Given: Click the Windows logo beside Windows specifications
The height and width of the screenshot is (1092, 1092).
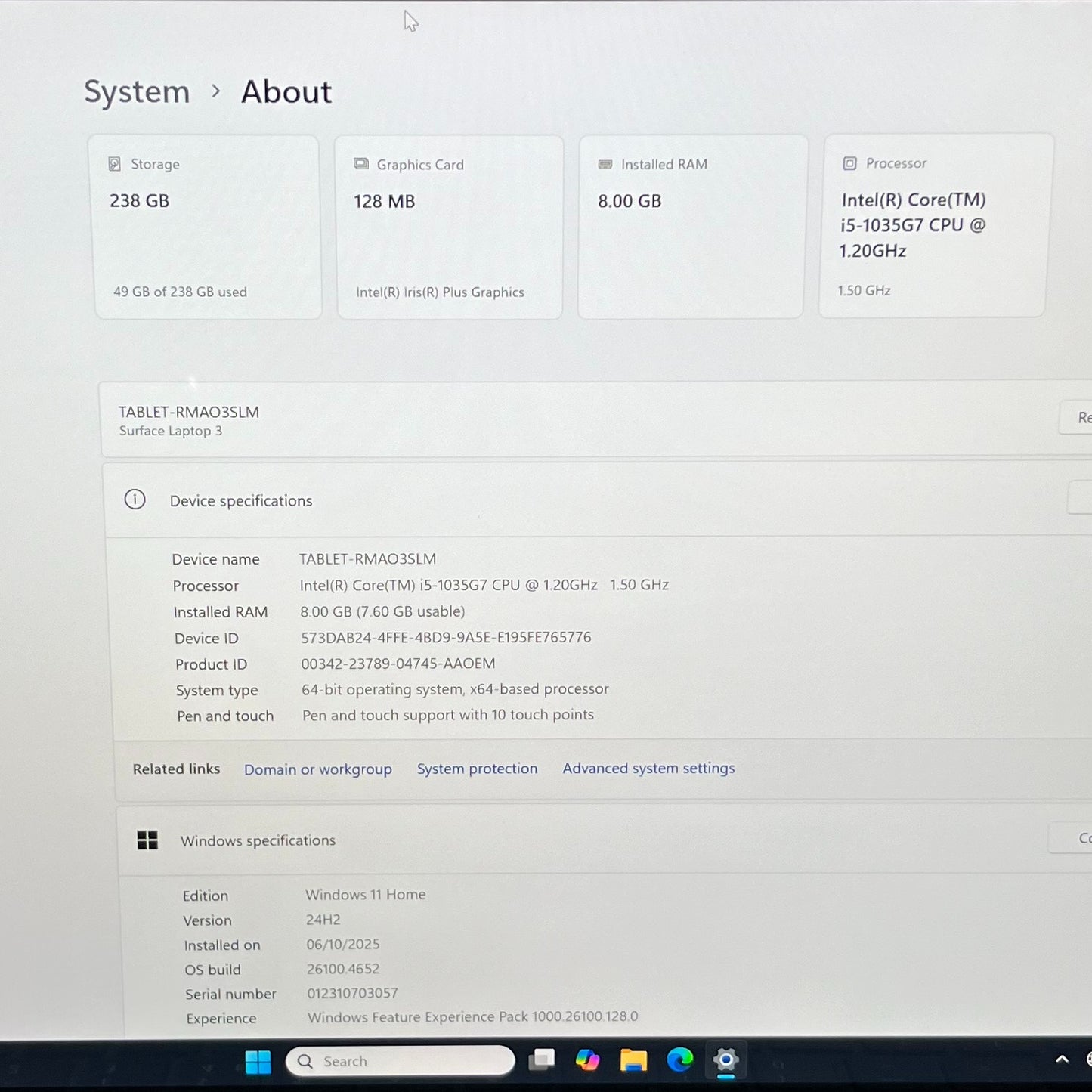Looking at the screenshot, I should point(148,840).
